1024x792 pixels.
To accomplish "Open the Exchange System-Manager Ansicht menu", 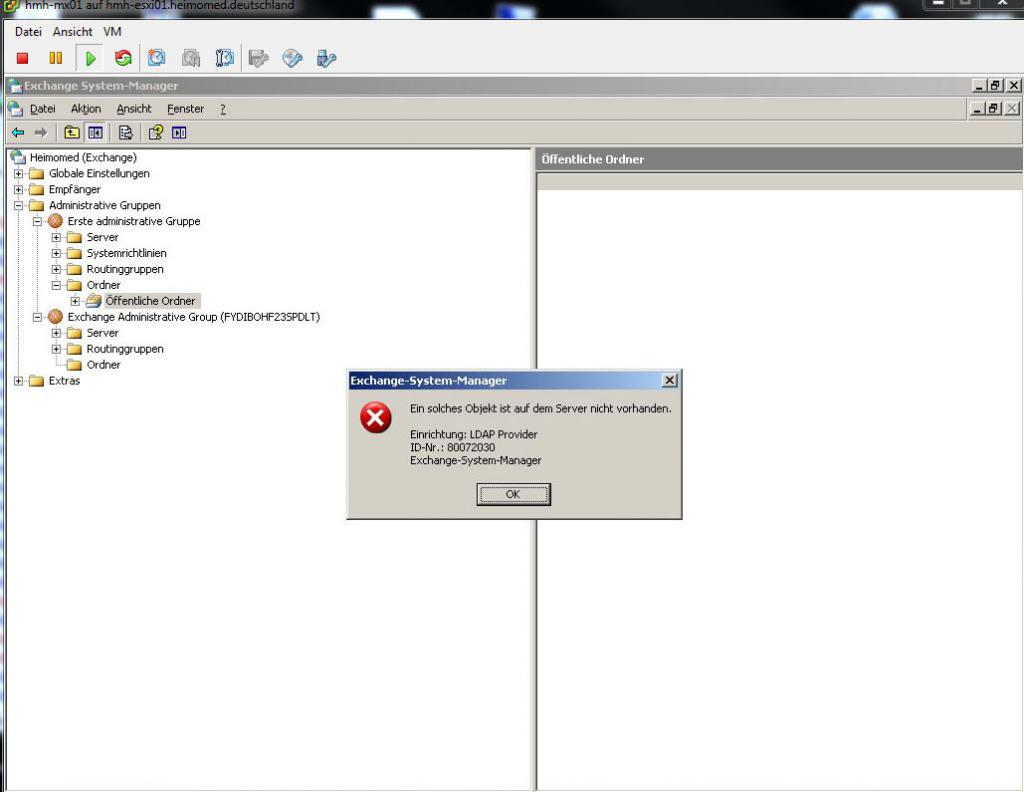I will [x=134, y=108].
